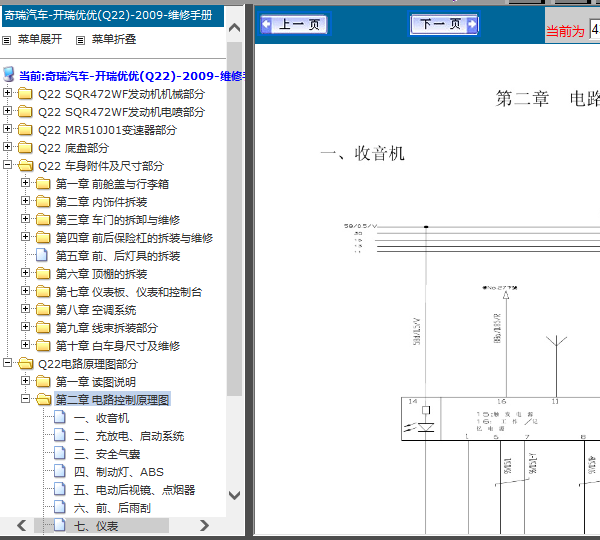Screen dimensions: 600x540
Task: Click page icon of 四、制动灯、ABS
Action: click(x=60, y=470)
